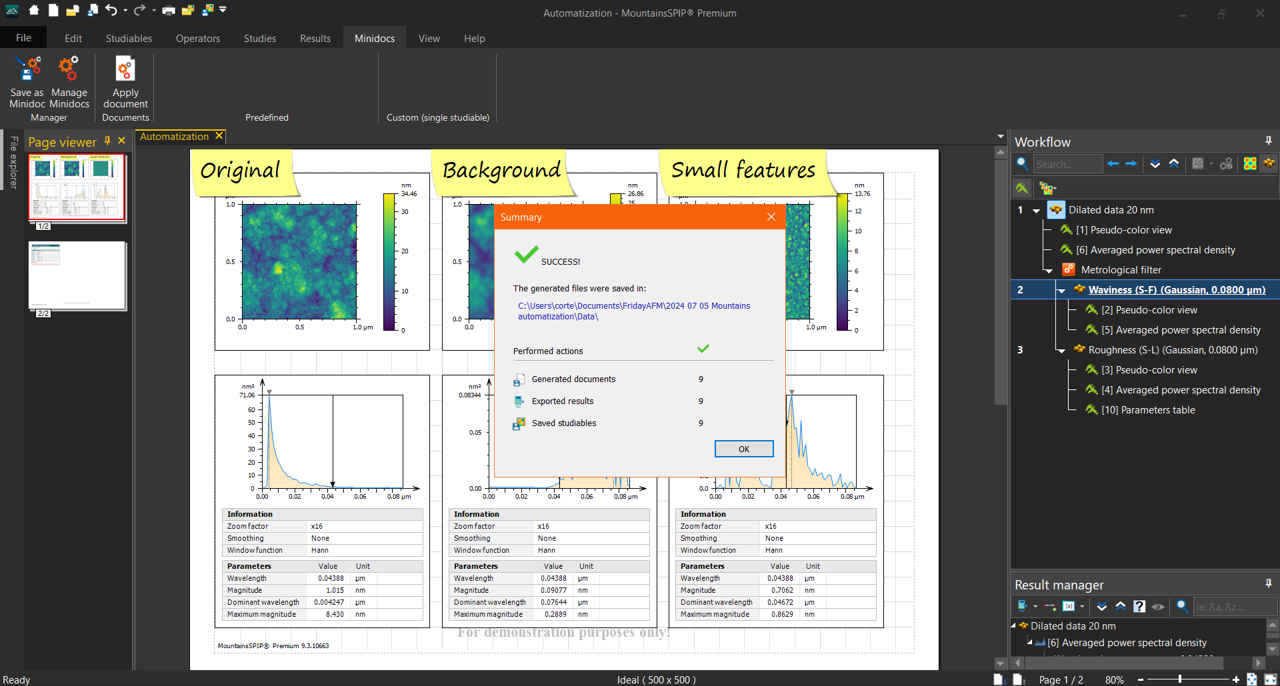
Task: Collapse the Waviness (S-F) node
Action: (x=1061, y=290)
